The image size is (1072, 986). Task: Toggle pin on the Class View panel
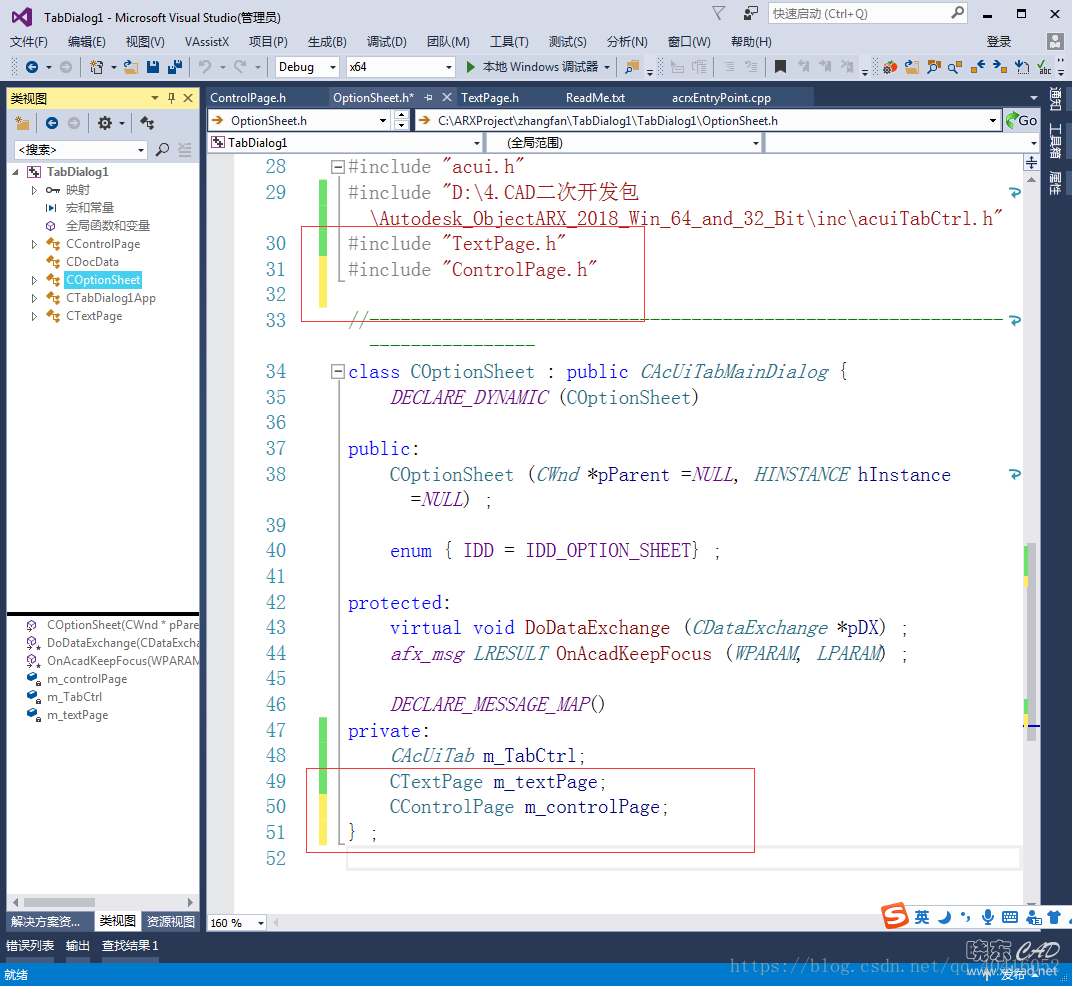point(172,98)
